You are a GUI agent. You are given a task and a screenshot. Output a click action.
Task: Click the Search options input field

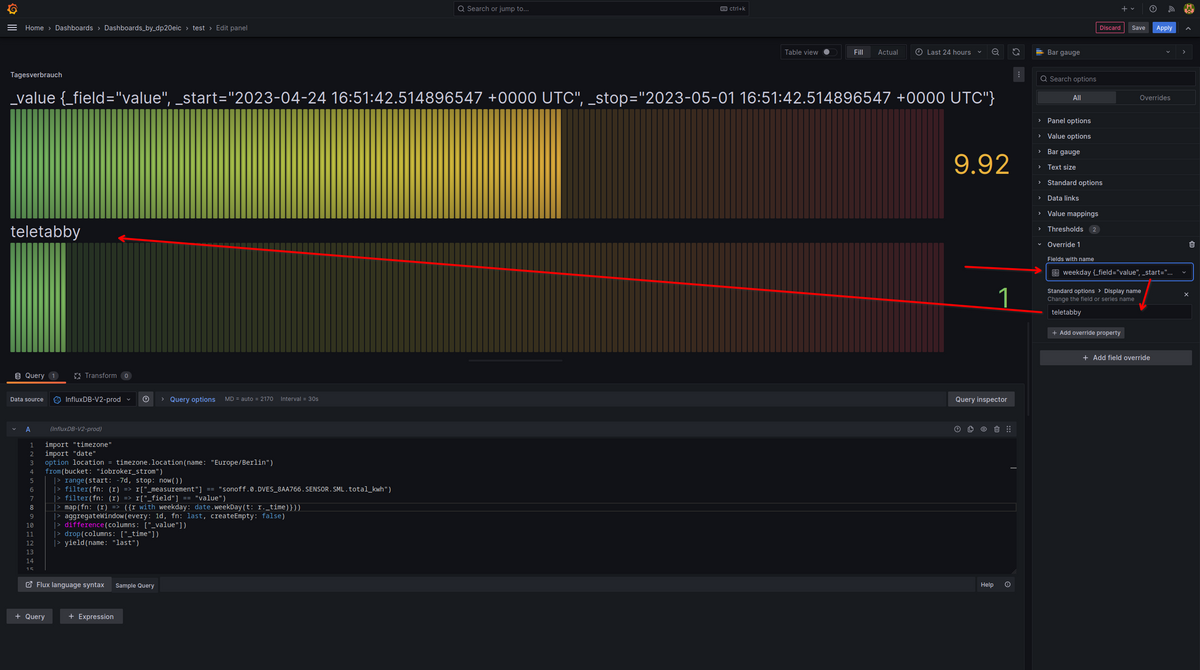1116,79
